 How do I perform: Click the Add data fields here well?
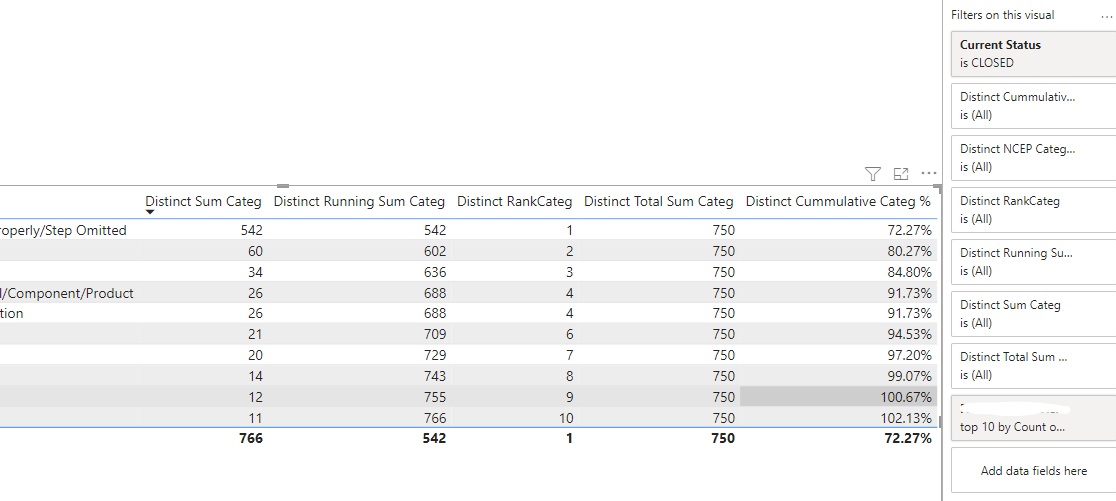[1034, 470]
